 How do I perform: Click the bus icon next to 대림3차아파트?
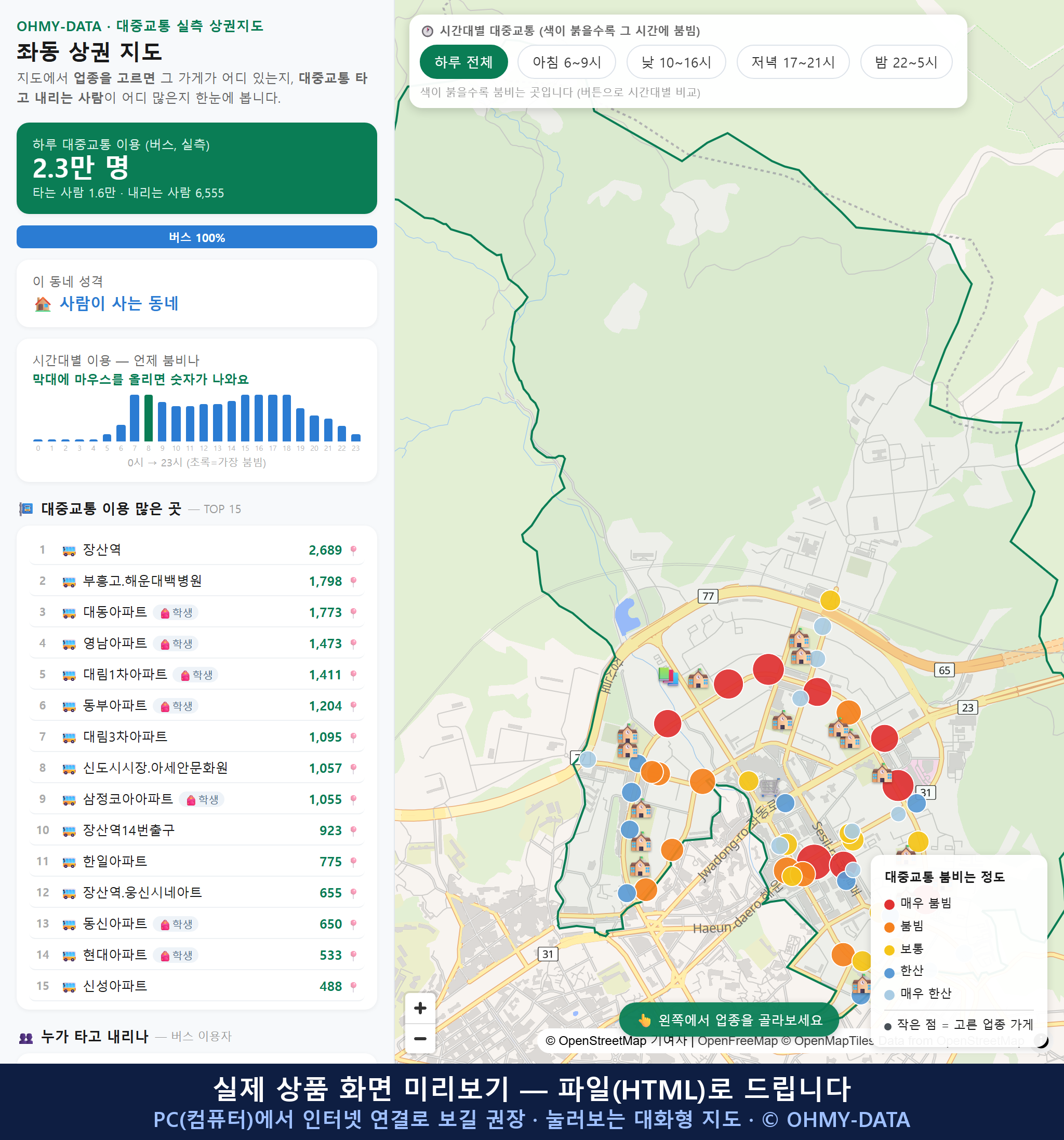point(69,737)
